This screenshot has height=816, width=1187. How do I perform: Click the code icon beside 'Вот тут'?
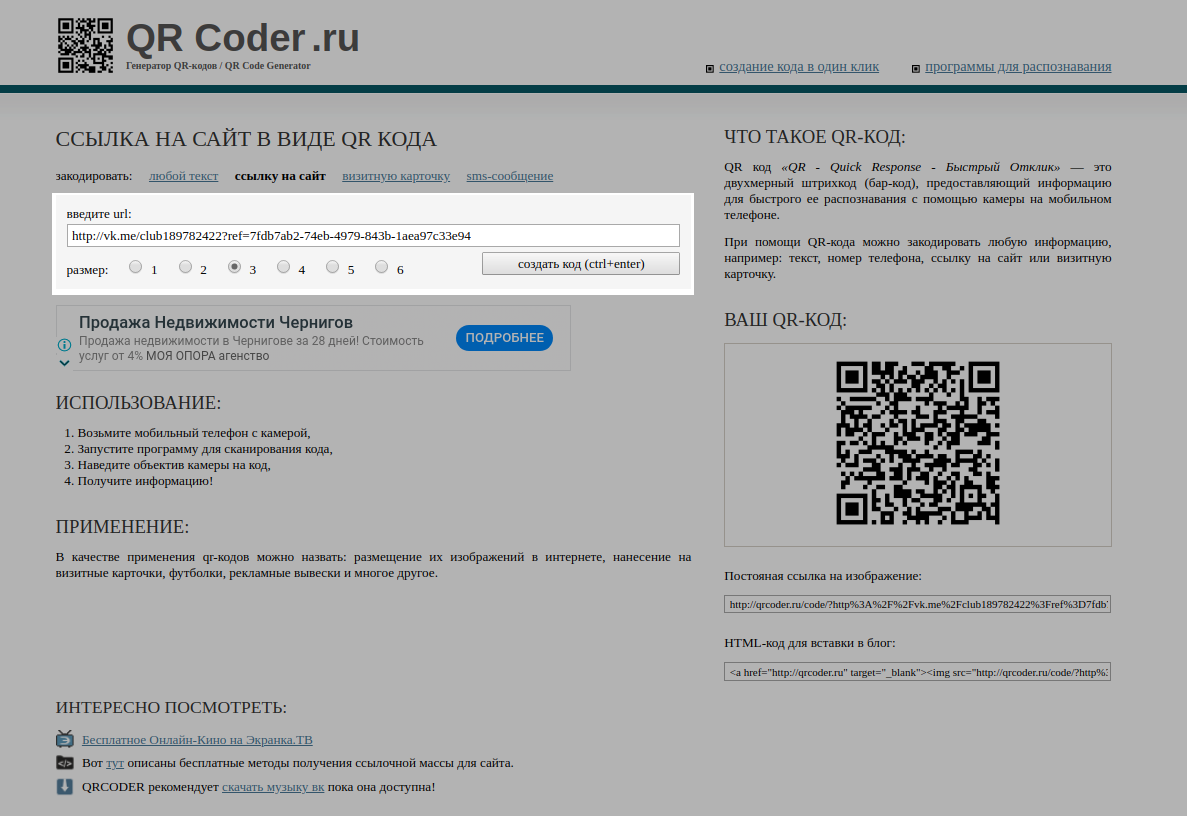click(x=65, y=762)
